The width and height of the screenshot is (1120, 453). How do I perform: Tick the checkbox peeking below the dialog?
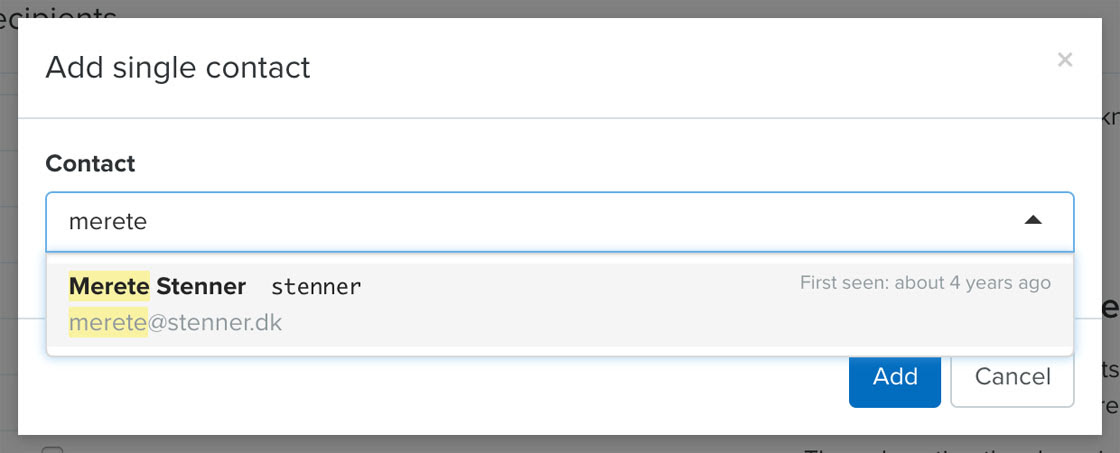[x=52, y=449]
